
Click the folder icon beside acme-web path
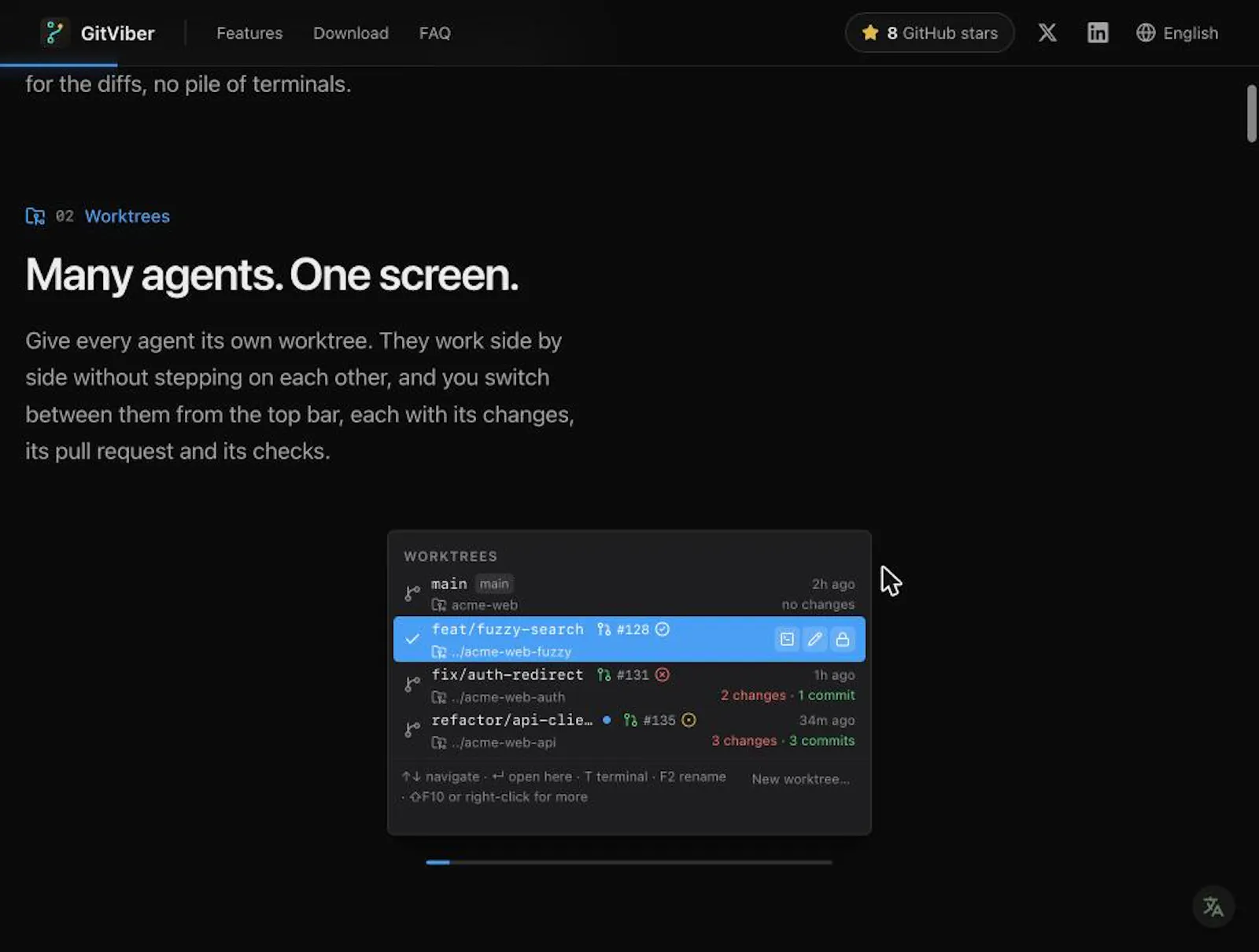point(439,605)
